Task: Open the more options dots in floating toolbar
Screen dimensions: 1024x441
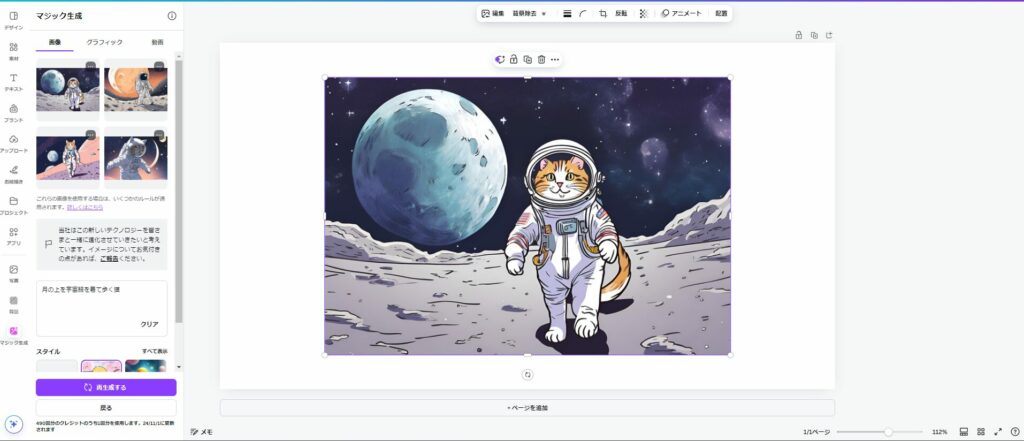Action: [x=555, y=59]
